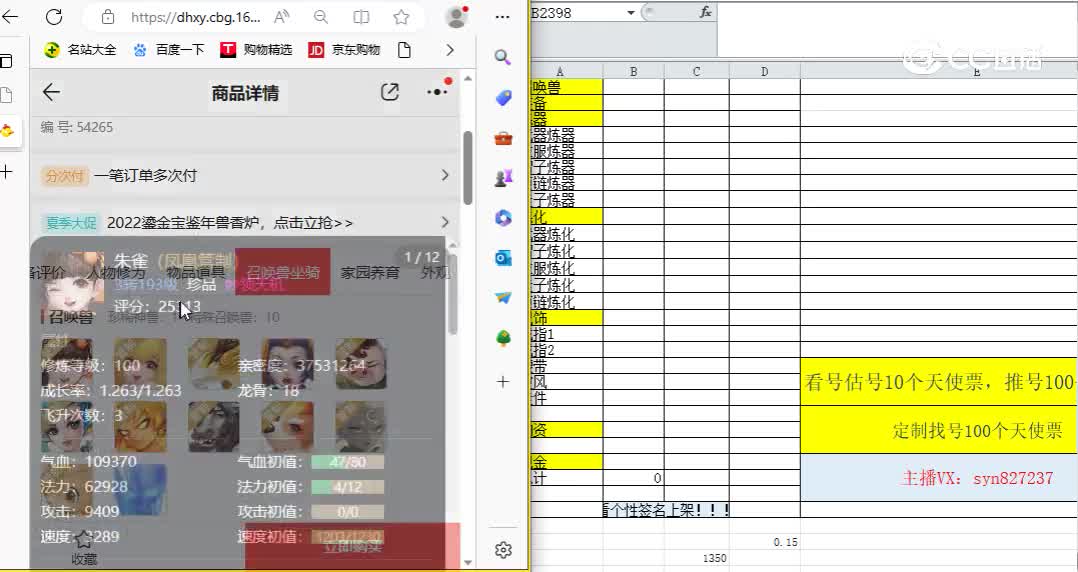Select Excel column B header
The width and height of the screenshot is (1078, 572).
(633, 72)
